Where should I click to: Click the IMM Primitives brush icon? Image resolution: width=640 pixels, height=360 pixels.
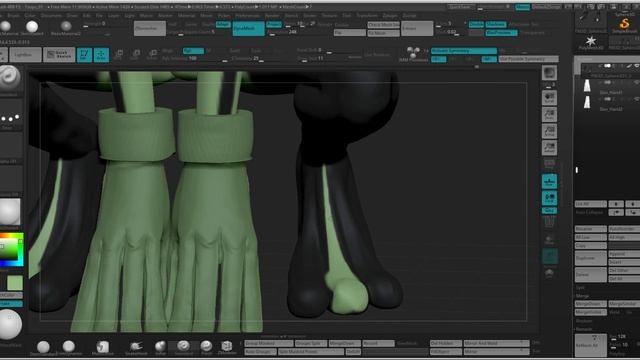[x=413, y=54]
